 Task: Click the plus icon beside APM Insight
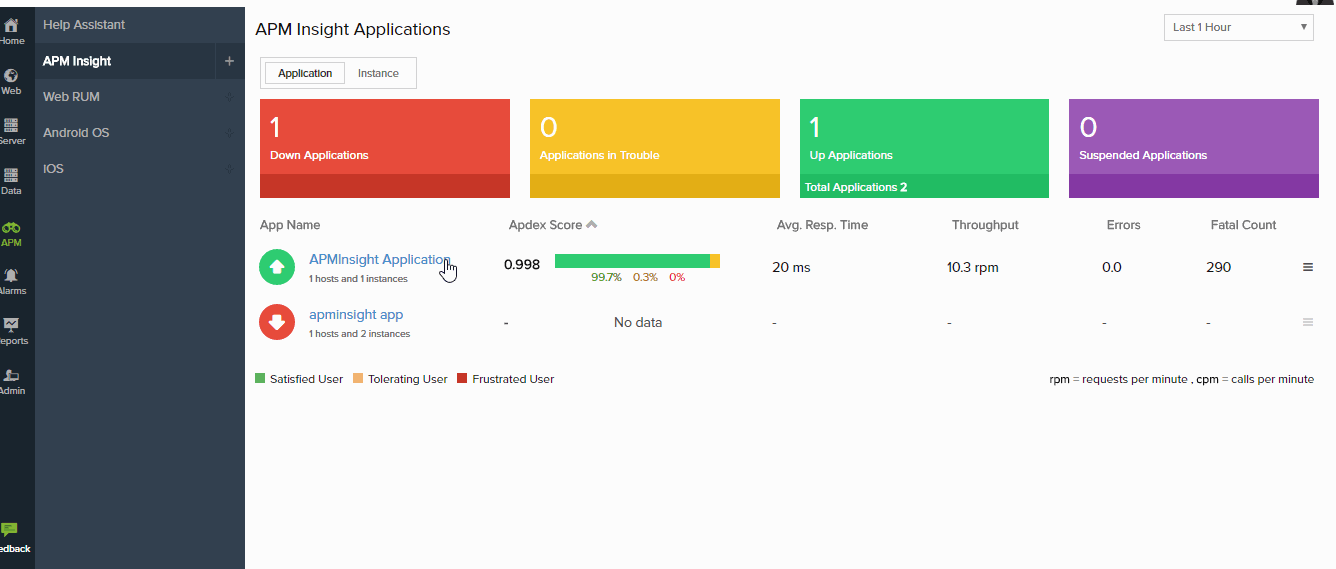(229, 61)
